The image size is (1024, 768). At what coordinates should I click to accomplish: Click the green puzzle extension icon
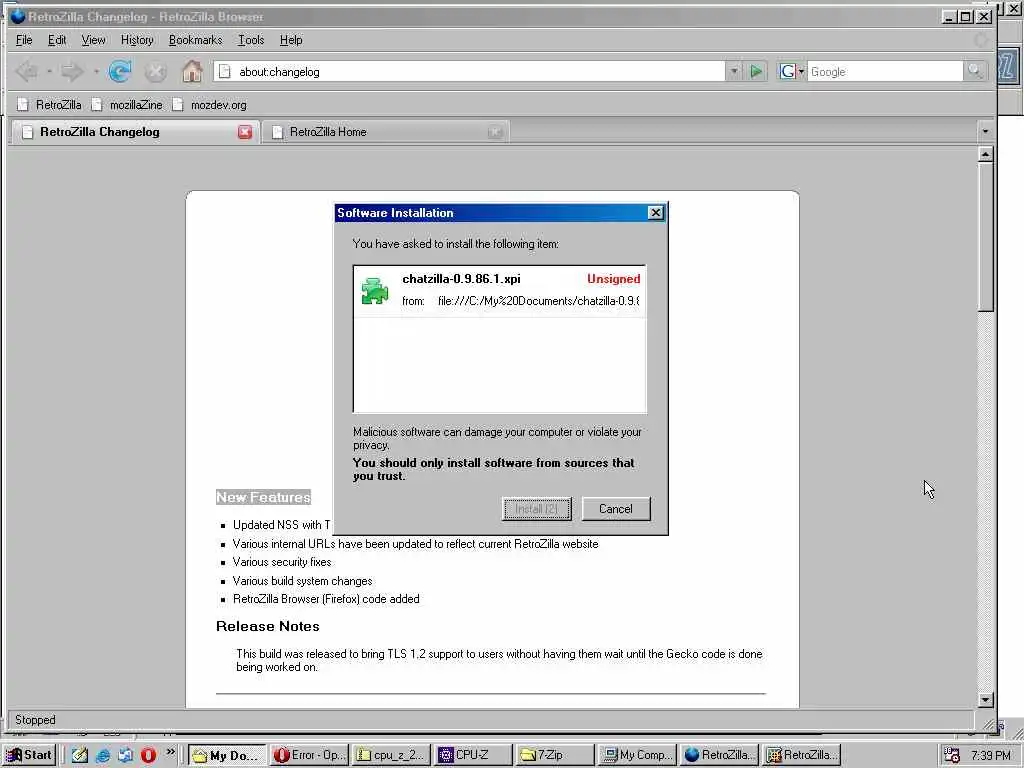[375, 291]
